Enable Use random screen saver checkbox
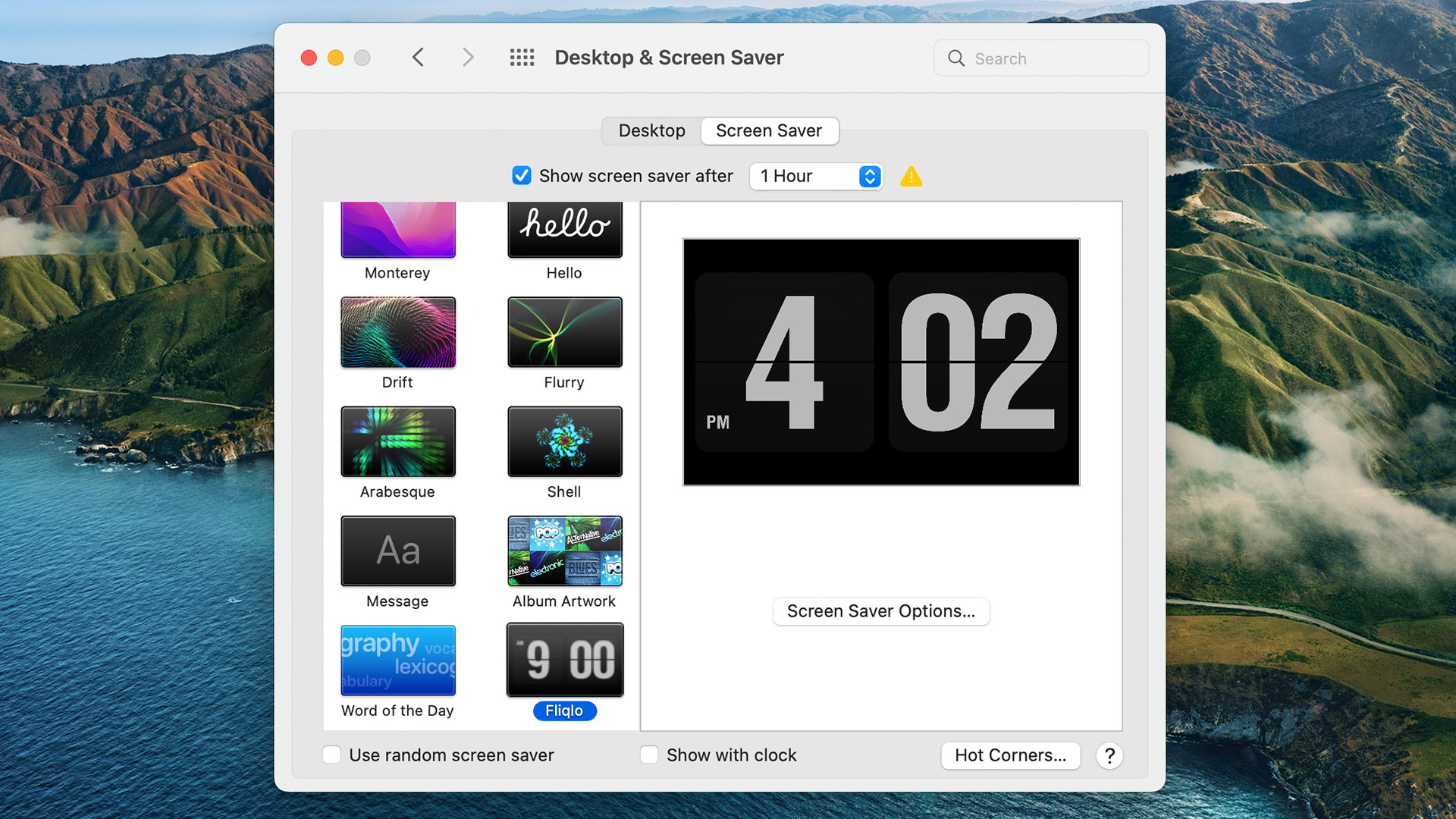Viewport: 1456px width, 819px height. coord(331,755)
